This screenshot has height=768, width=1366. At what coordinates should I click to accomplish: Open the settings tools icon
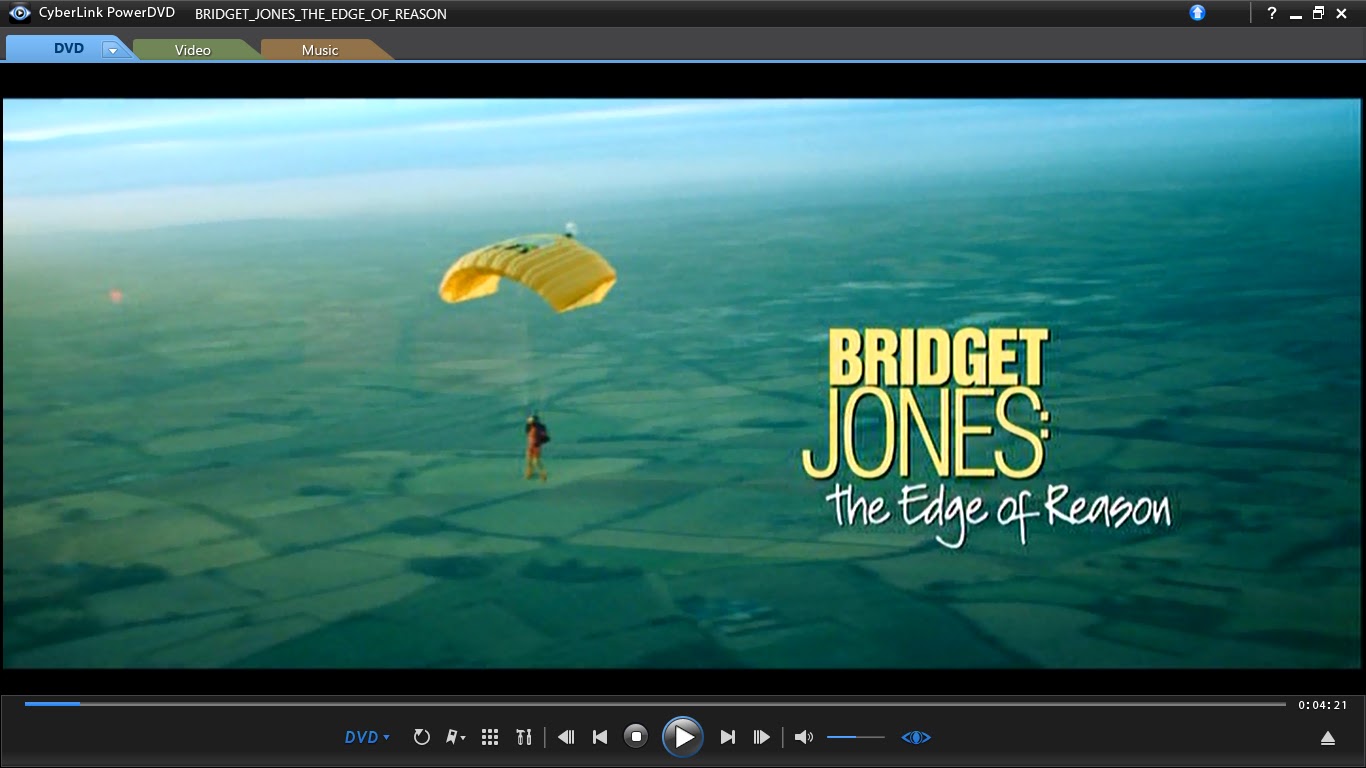524,737
